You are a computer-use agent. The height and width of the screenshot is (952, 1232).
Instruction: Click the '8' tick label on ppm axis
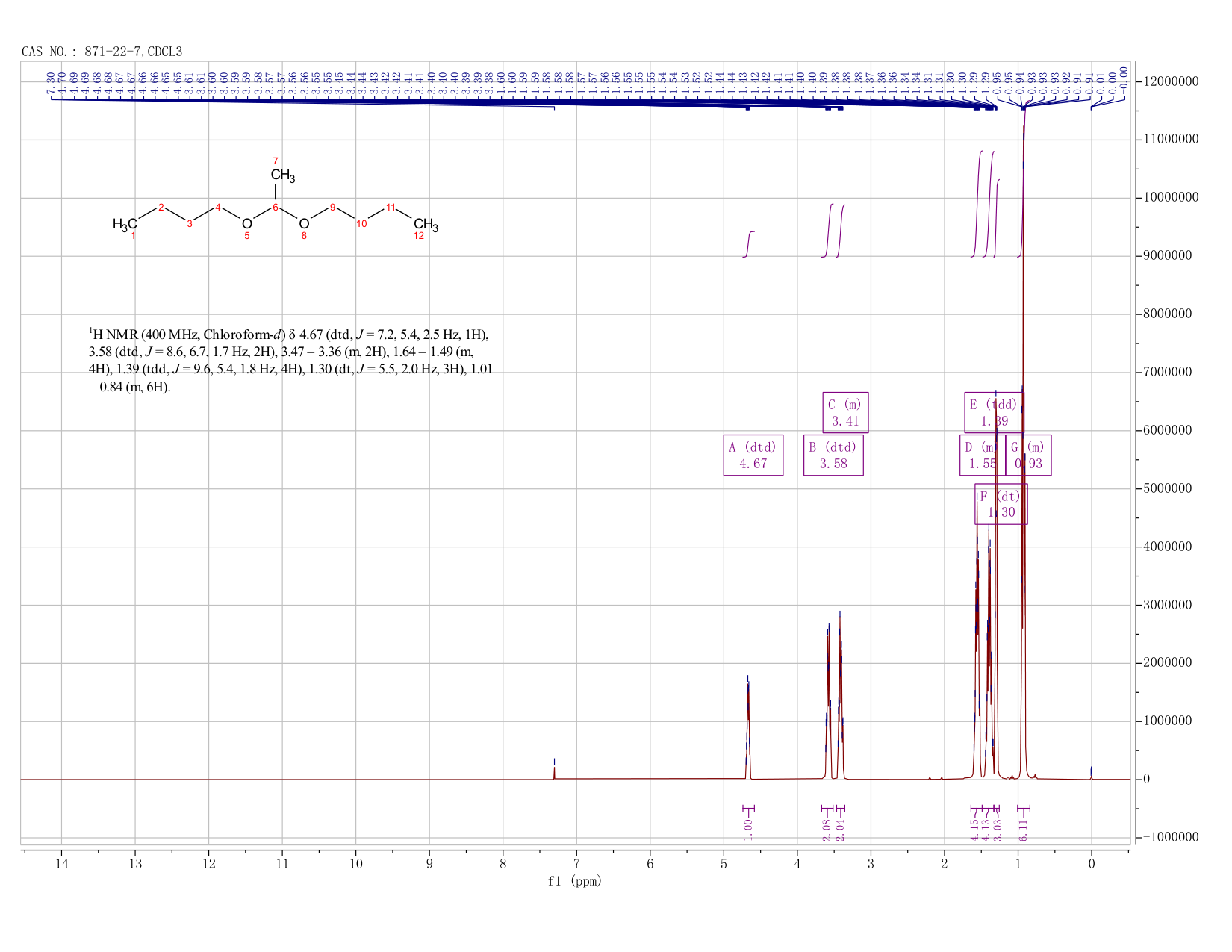point(503,864)
